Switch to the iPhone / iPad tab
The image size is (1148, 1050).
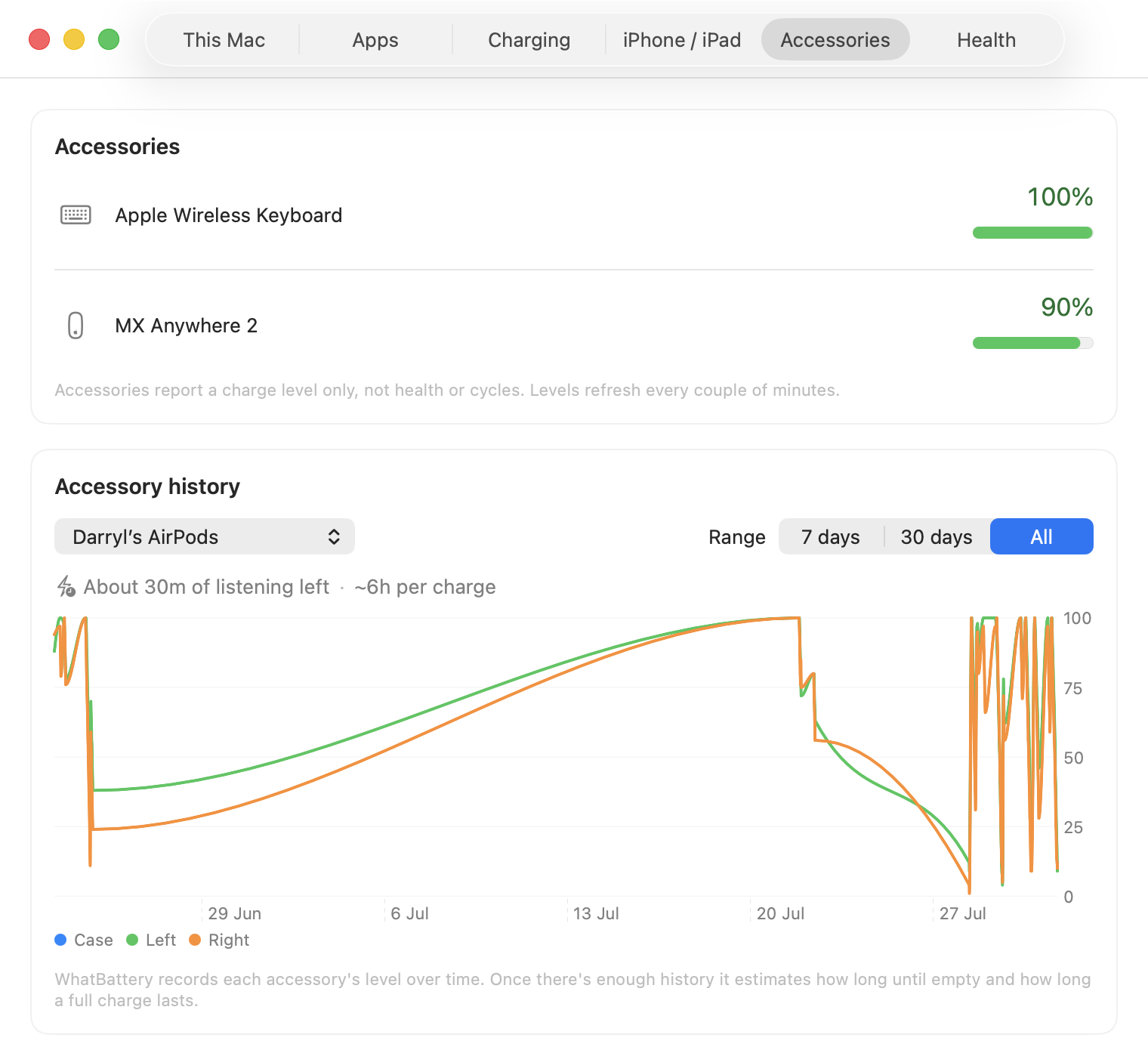point(682,40)
